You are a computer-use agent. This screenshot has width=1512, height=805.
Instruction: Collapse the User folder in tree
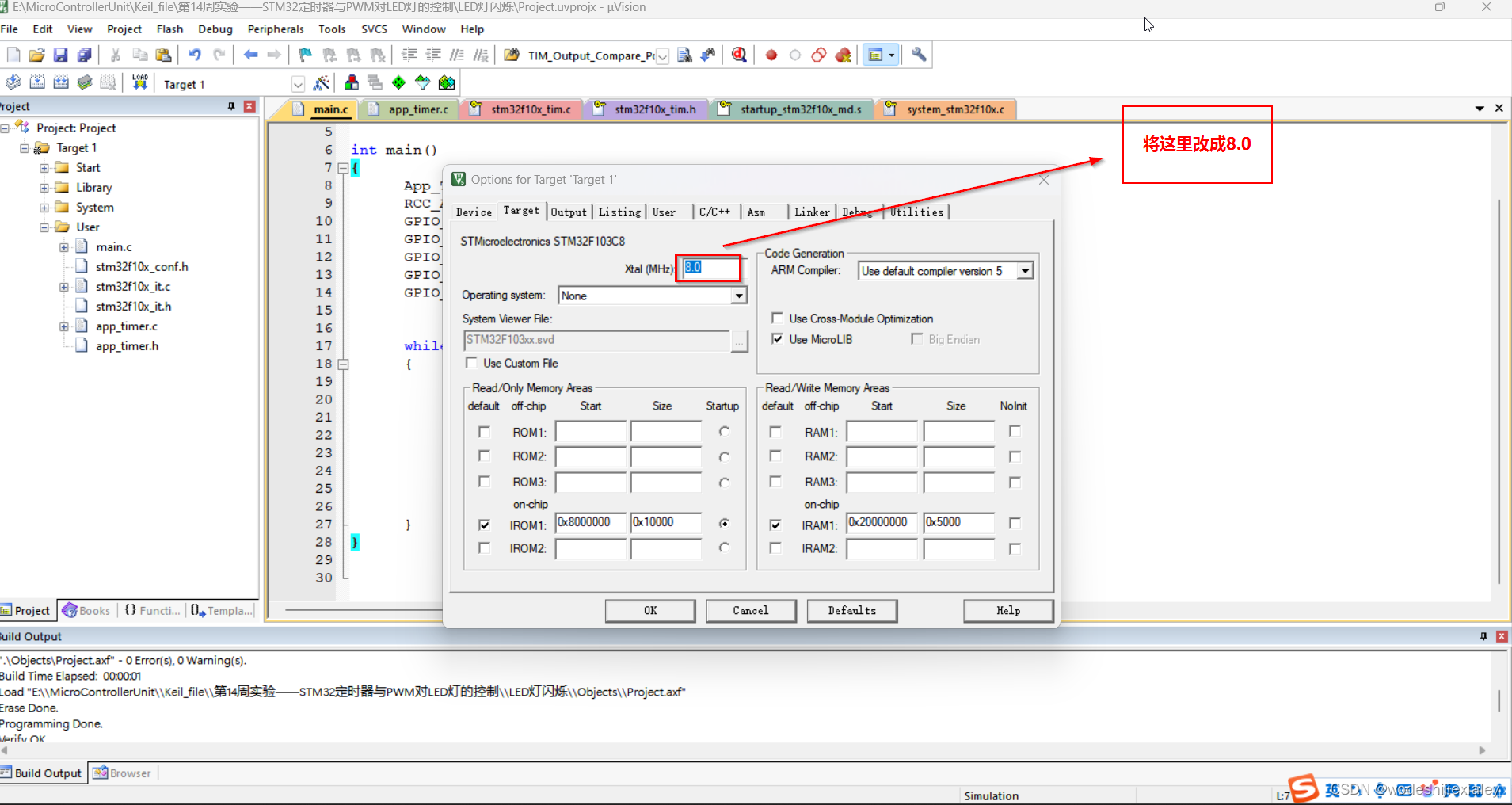[x=44, y=227]
